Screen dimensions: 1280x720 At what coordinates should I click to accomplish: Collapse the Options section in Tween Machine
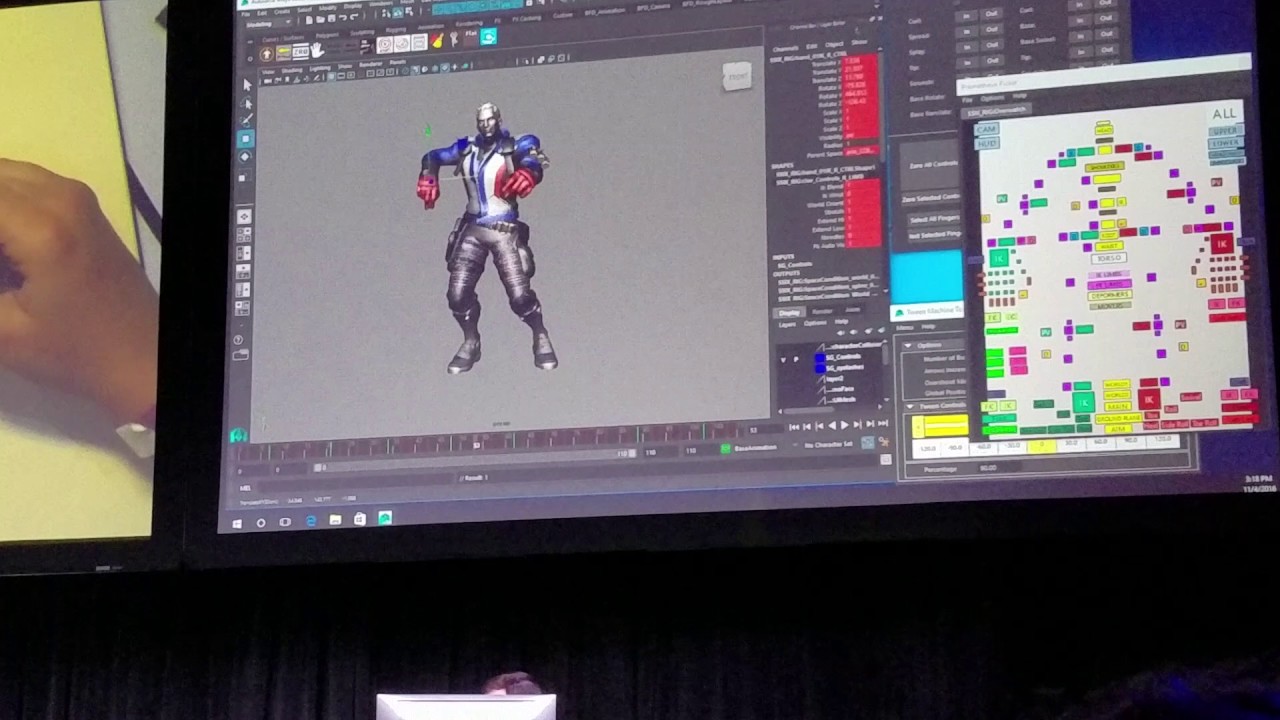(908, 345)
